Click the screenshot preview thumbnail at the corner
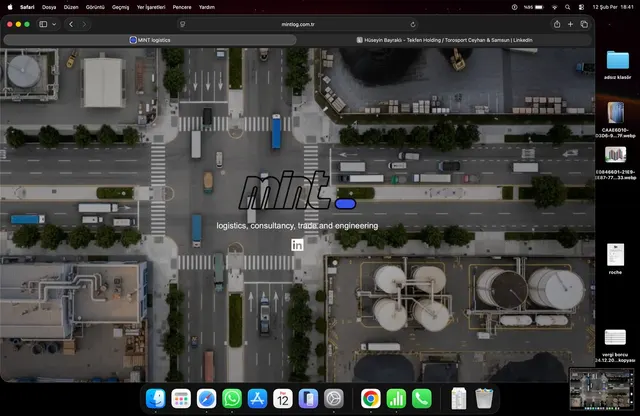640x416 pixels. click(602, 389)
